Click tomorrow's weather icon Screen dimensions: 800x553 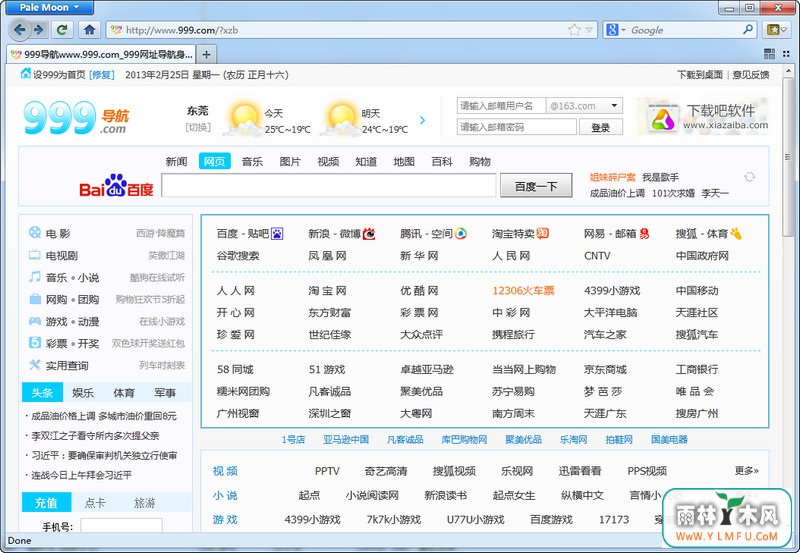click(x=340, y=119)
